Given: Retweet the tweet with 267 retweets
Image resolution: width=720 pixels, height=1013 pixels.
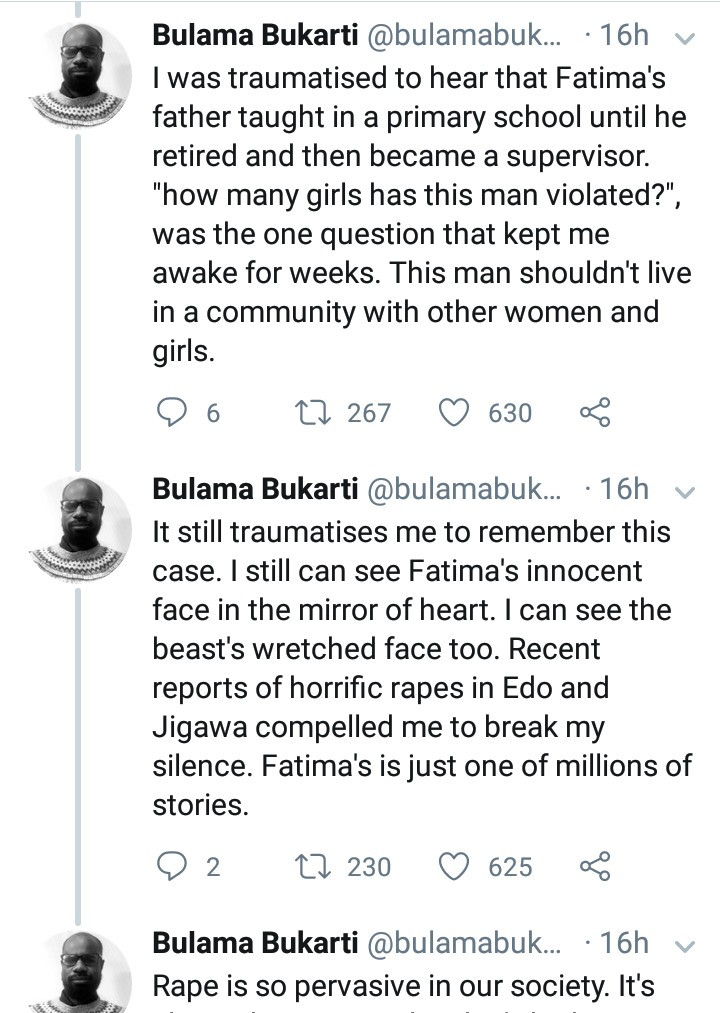Looking at the screenshot, I should (313, 412).
